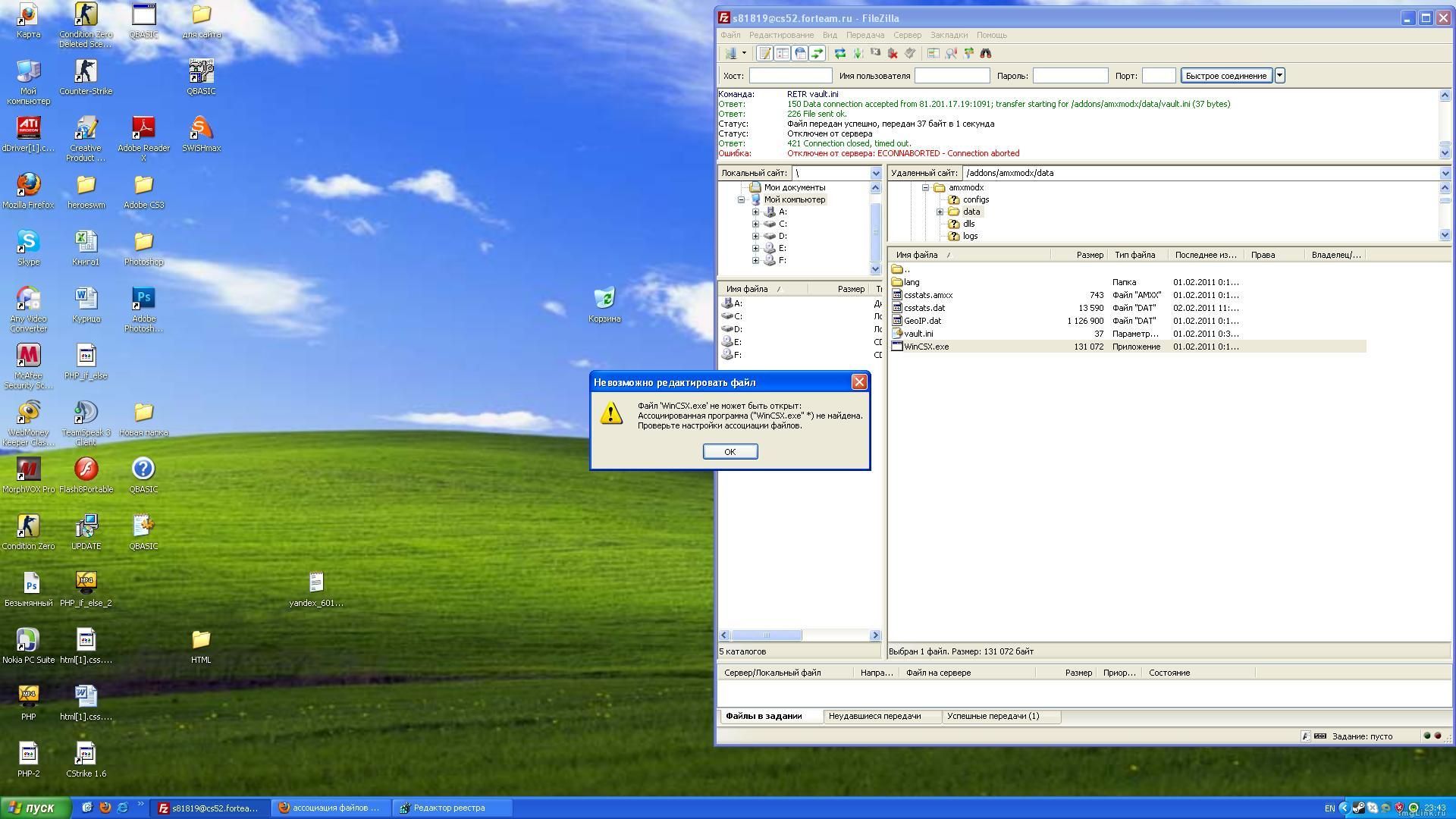This screenshot has width=1456, height=819.
Task: Open quick connect history dropdown arrow
Action: (1280, 75)
